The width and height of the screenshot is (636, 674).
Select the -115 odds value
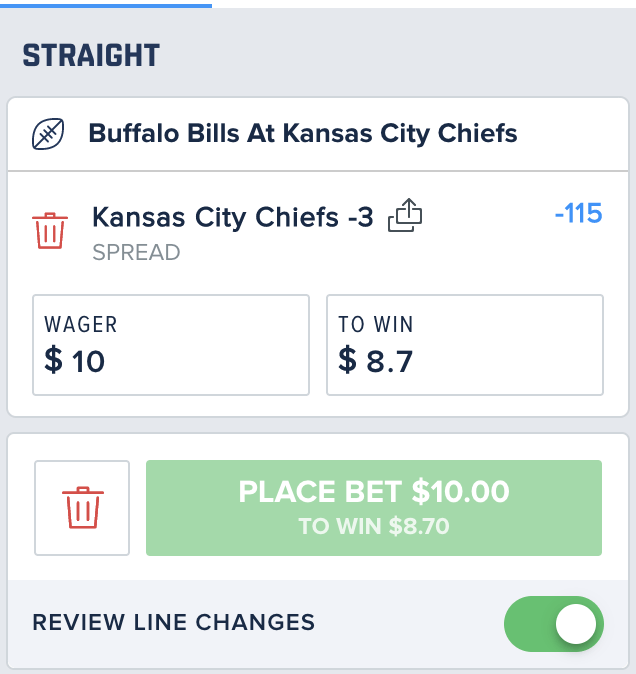point(578,213)
